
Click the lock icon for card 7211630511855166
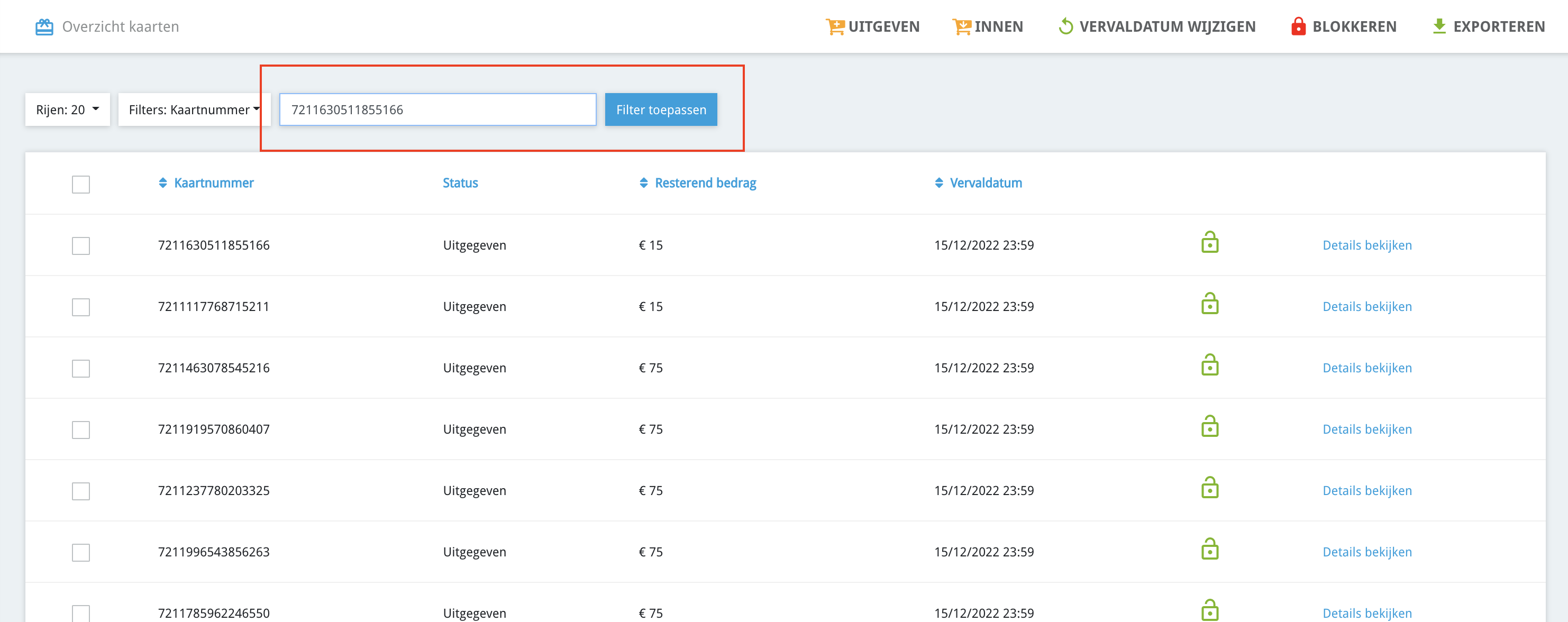click(x=1209, y=243)
